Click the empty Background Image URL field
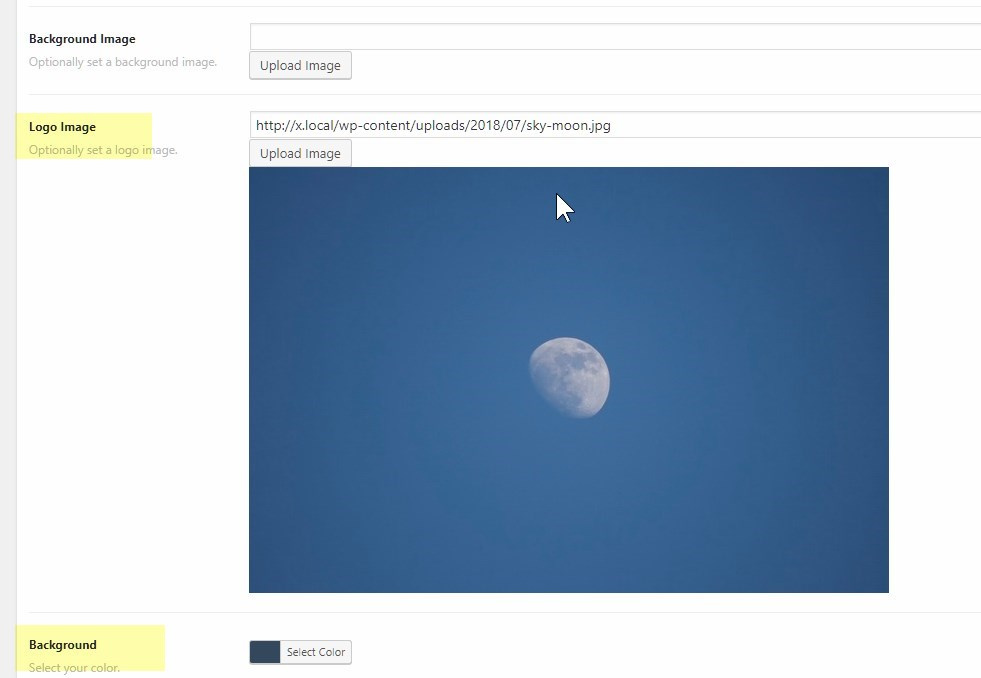Screen dimensions: 981x678 coord(615,37)
